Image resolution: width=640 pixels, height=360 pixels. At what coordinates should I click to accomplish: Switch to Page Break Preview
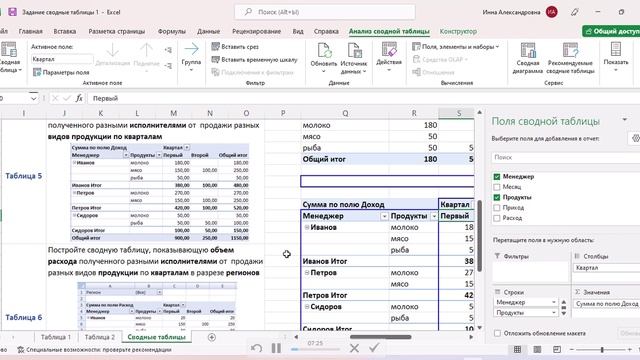(x=557, y=349)
